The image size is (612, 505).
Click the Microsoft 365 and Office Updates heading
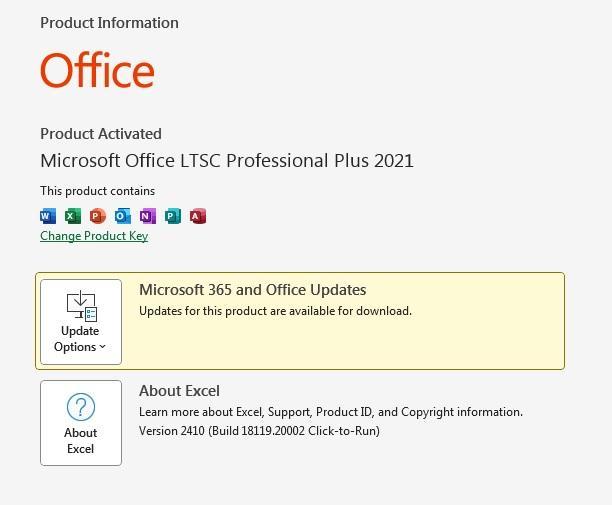253,290
